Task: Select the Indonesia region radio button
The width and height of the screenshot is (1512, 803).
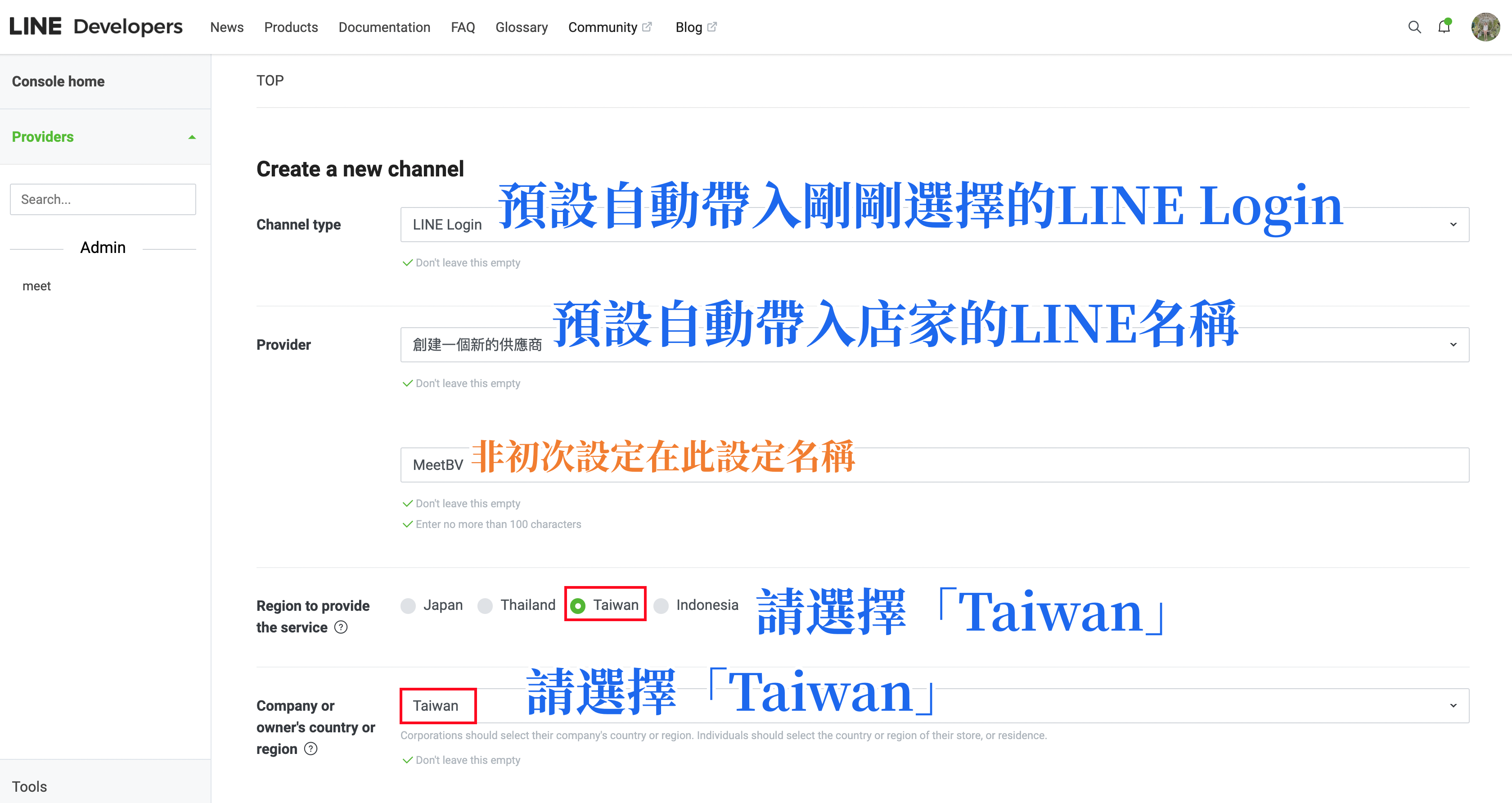Action: tap(661, 605)
